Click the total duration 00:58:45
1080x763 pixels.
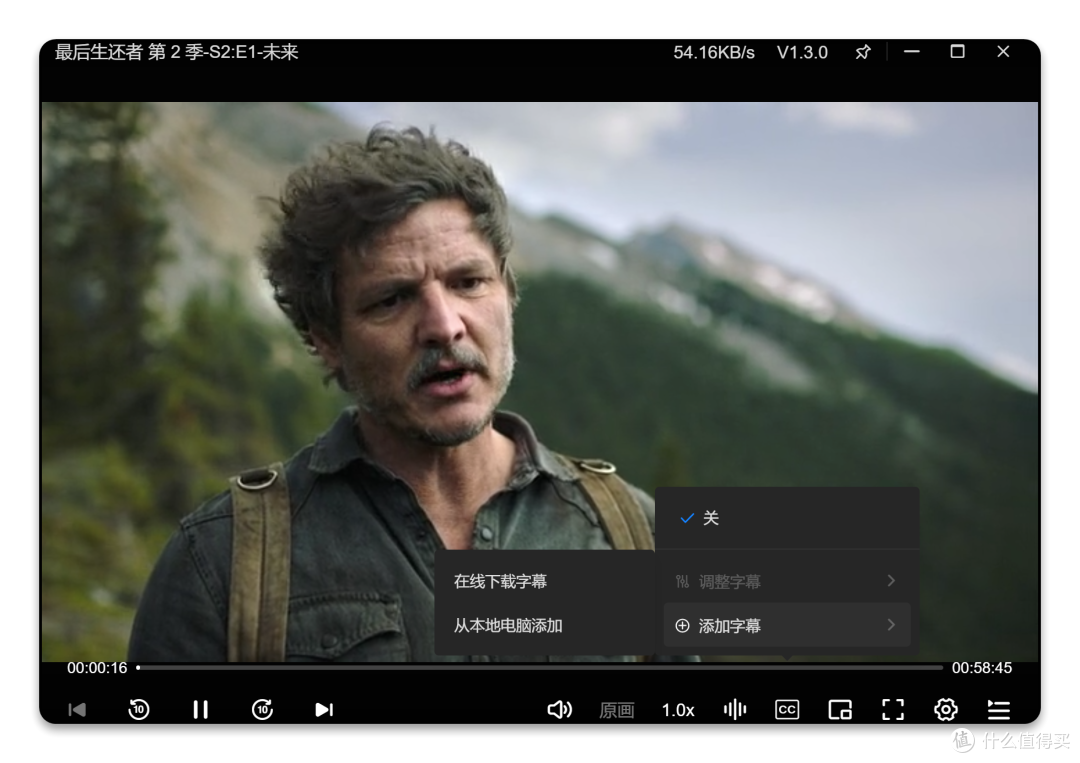pyautogui.click(x=982, y=668)
